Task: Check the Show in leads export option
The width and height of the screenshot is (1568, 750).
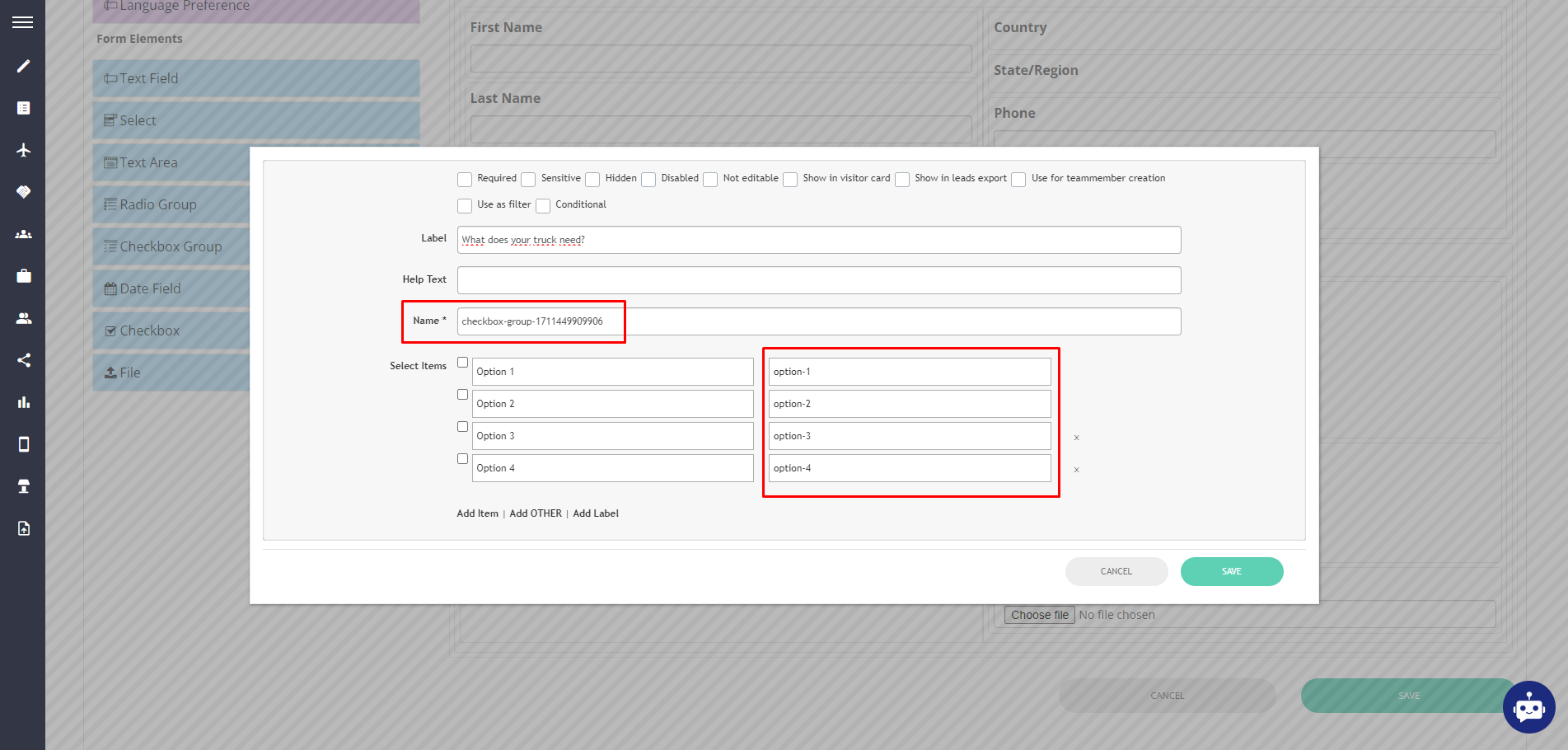Action: (901, 179)
